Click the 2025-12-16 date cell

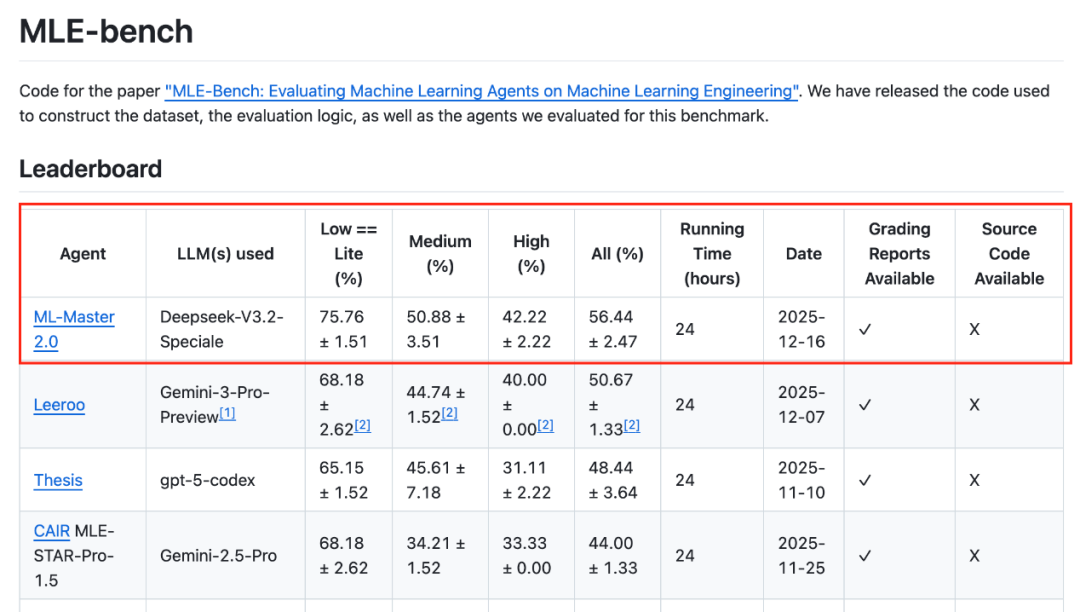click(x=803, y=329)
